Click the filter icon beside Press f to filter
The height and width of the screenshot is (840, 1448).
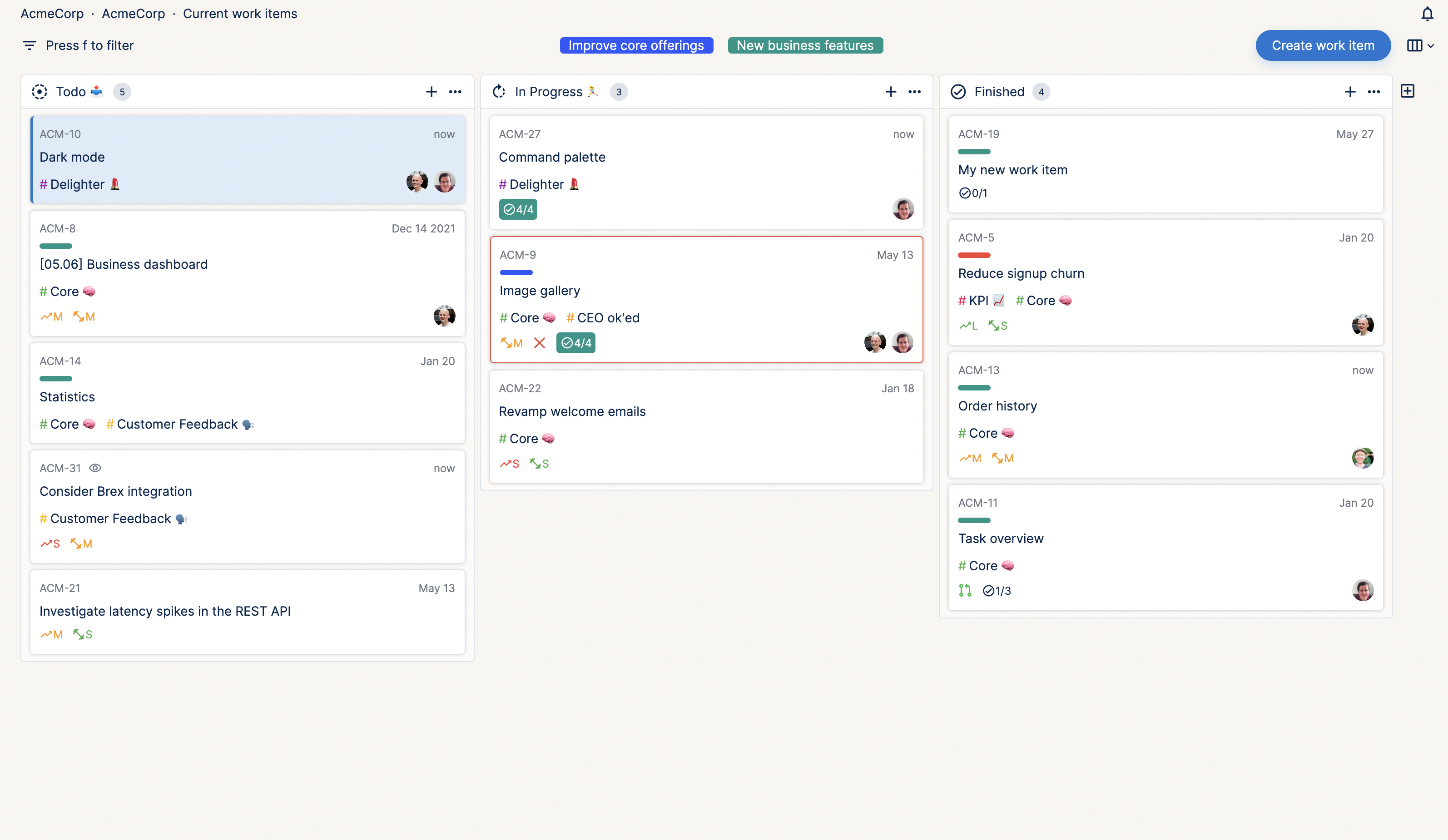coord(30,45)
